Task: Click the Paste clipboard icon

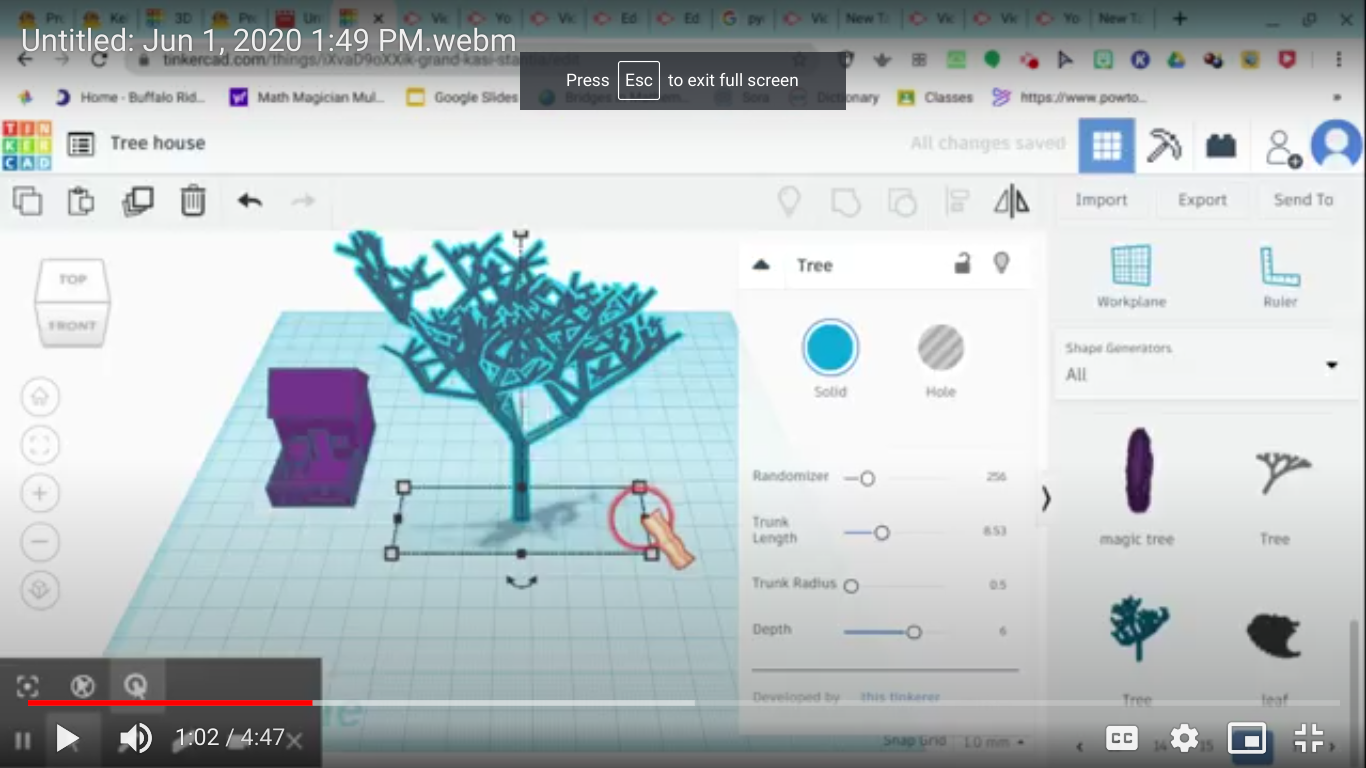Action: [81, 201]
